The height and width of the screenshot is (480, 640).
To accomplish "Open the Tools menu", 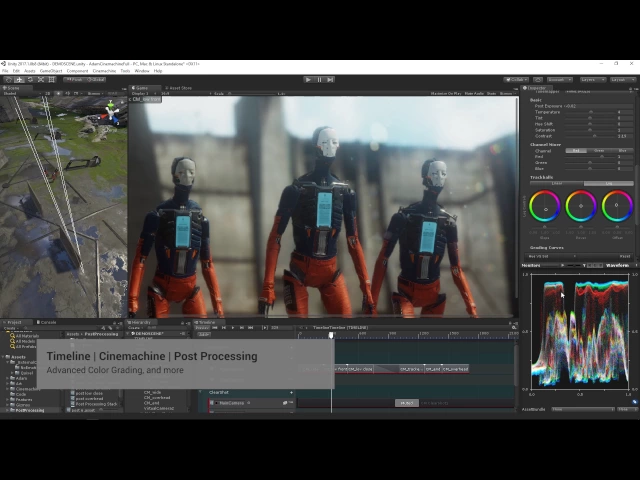I will (125, 71).
